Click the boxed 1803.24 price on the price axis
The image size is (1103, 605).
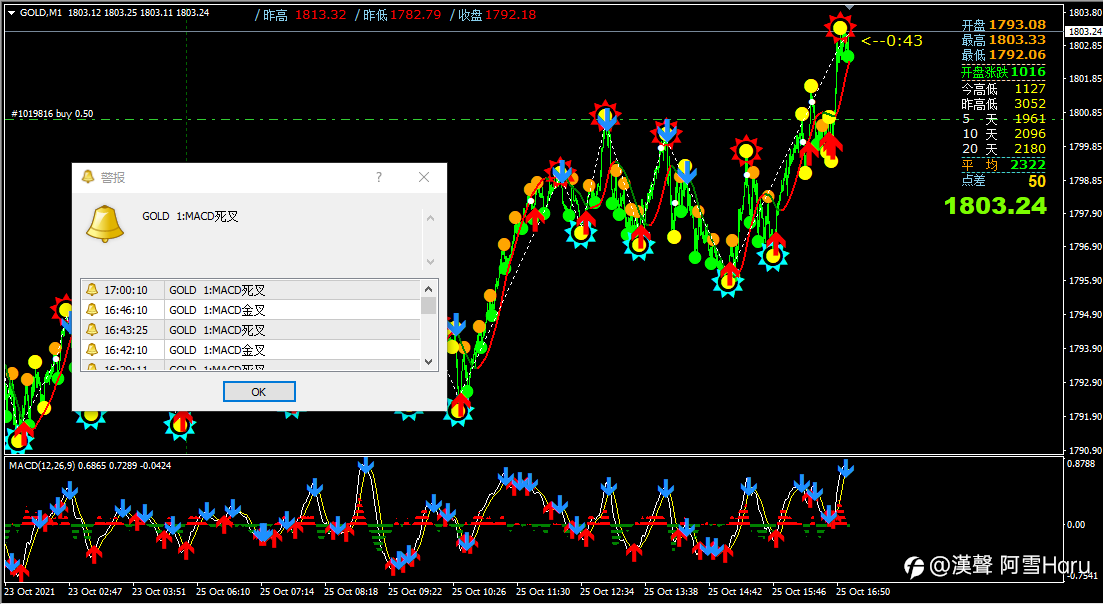[x=1084, y=32]
